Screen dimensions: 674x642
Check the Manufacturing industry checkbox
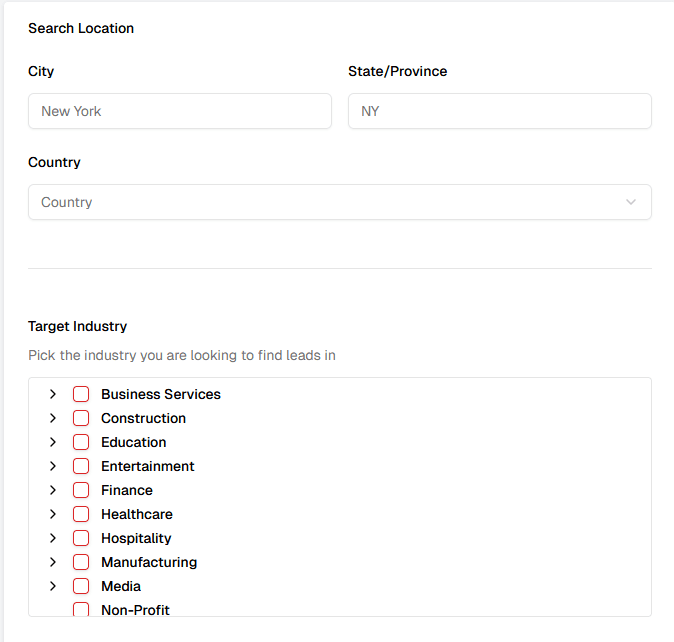click(x=81, y=562)
